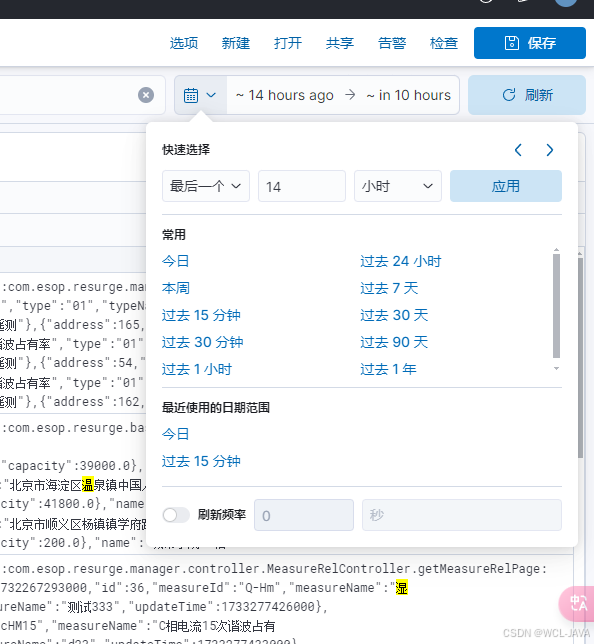Viewport: 594px width, 644px height.
Task: Select 过去 7 天 quick range
Action: [389, 288]
